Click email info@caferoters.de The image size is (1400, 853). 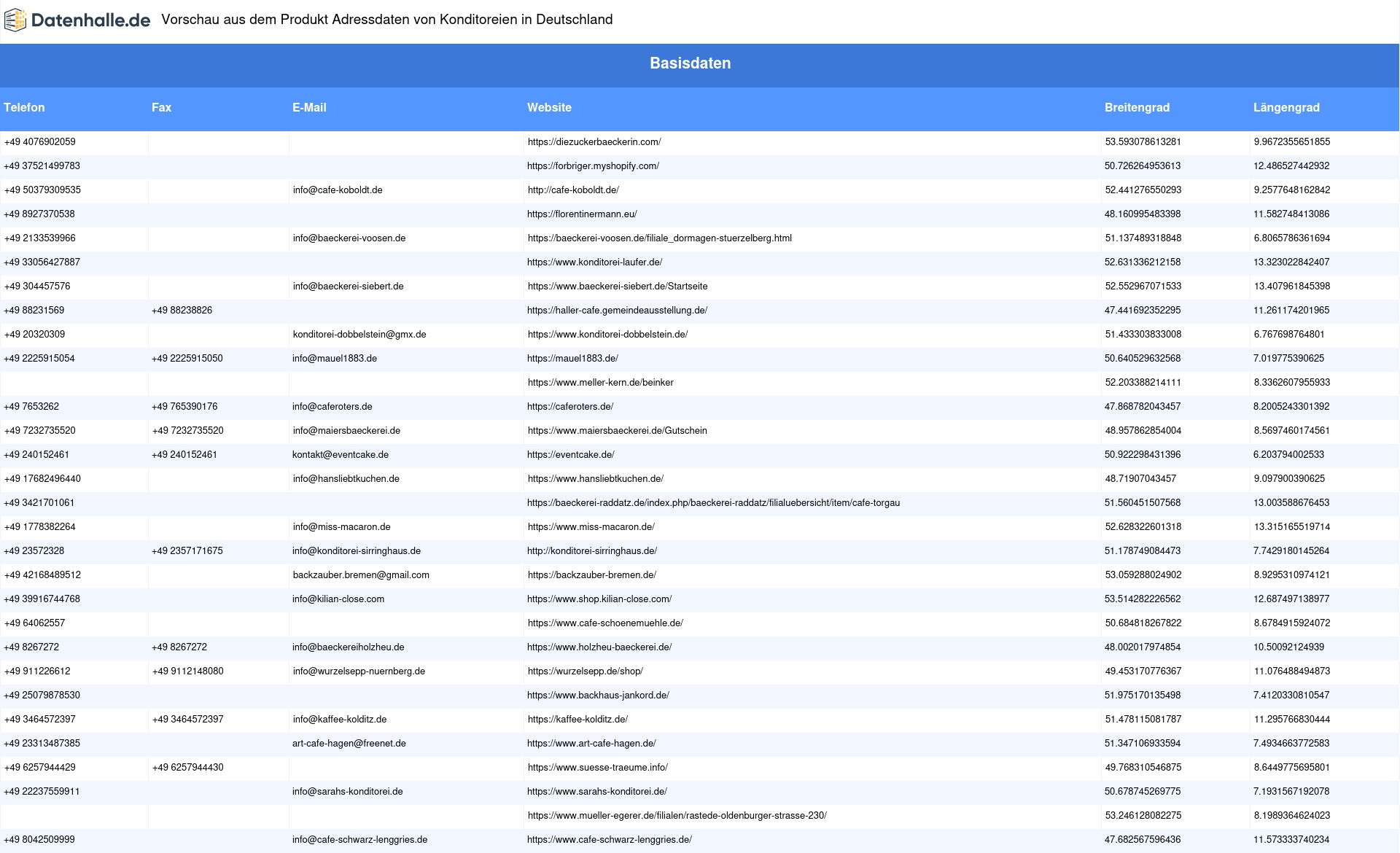[x=332, y=407]
